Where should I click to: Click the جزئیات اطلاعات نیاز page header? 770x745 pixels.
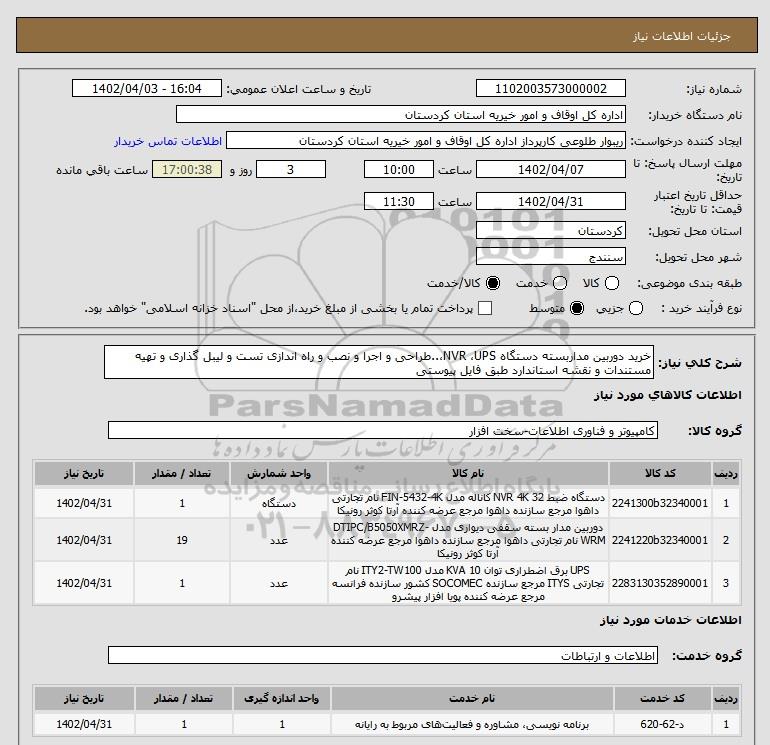(x=682, y=36)
